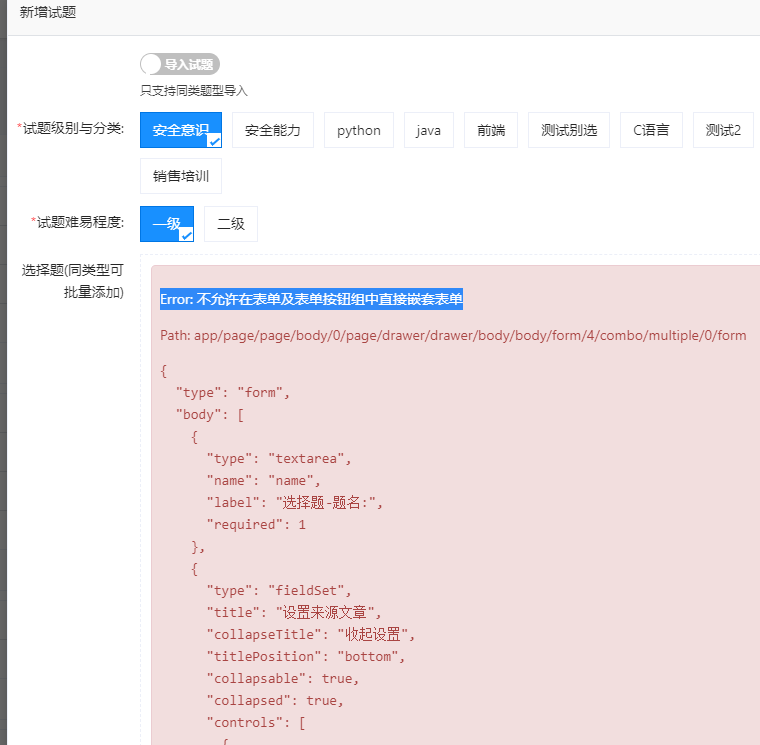Choose the java category
The width and height of the screenshot is (760, 745).
click(428, 130)
